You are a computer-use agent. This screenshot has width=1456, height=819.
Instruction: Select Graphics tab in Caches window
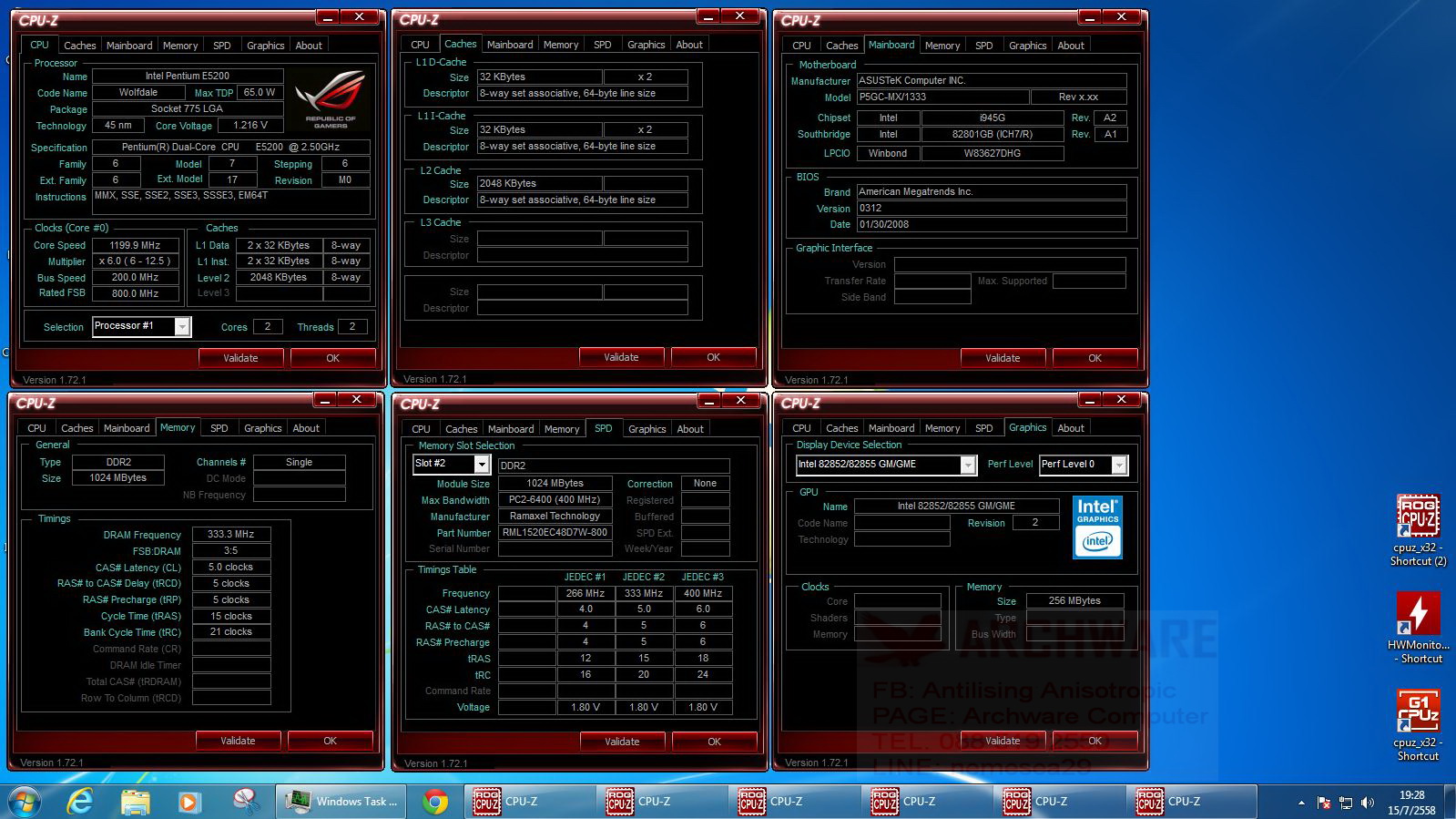tap(647, 45)
